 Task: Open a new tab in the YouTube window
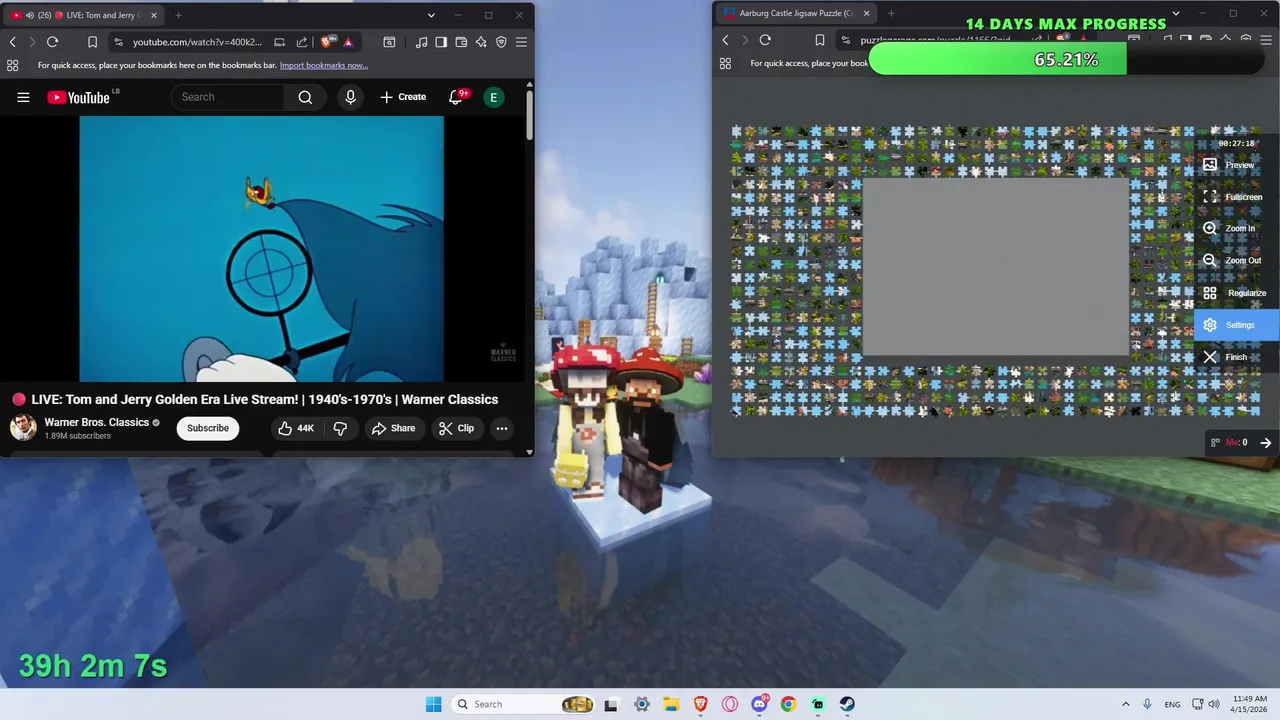(x=178, y=15)
